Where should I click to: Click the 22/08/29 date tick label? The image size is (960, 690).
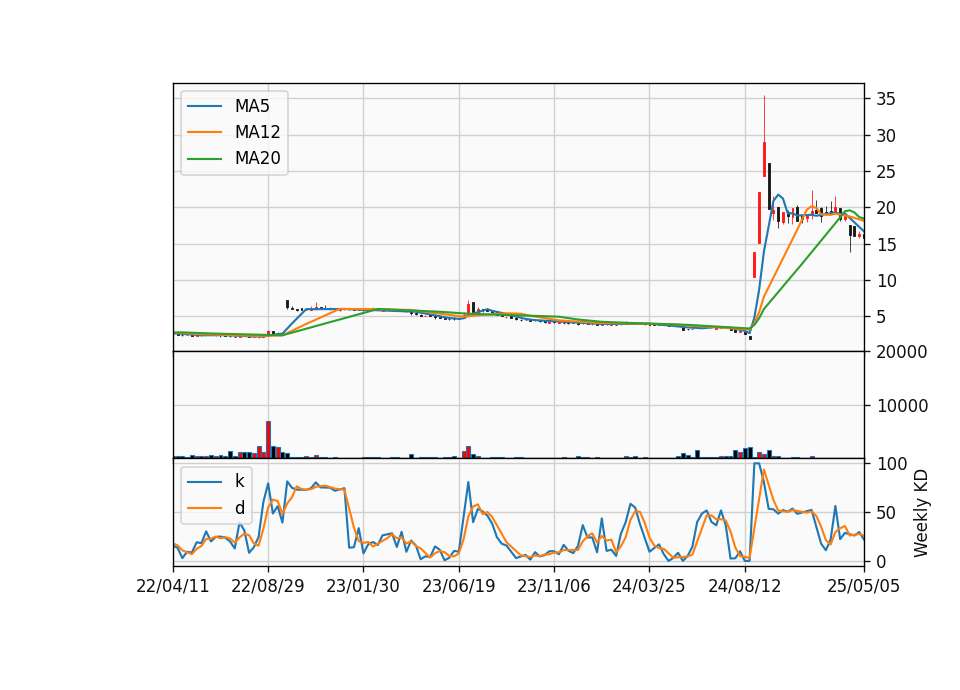(x=268, y=586)
